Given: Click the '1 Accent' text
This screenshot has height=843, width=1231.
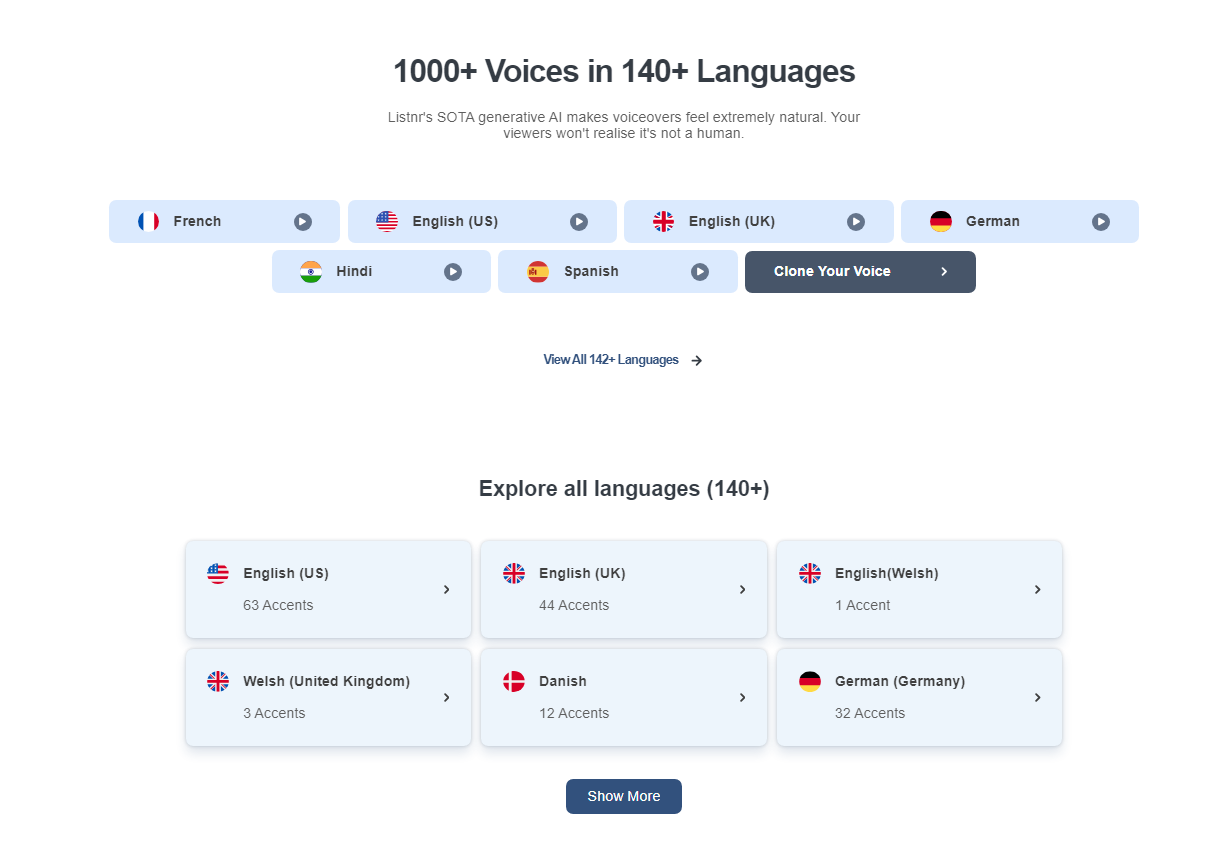Looking at the screenshot, I should pos(862,605).
